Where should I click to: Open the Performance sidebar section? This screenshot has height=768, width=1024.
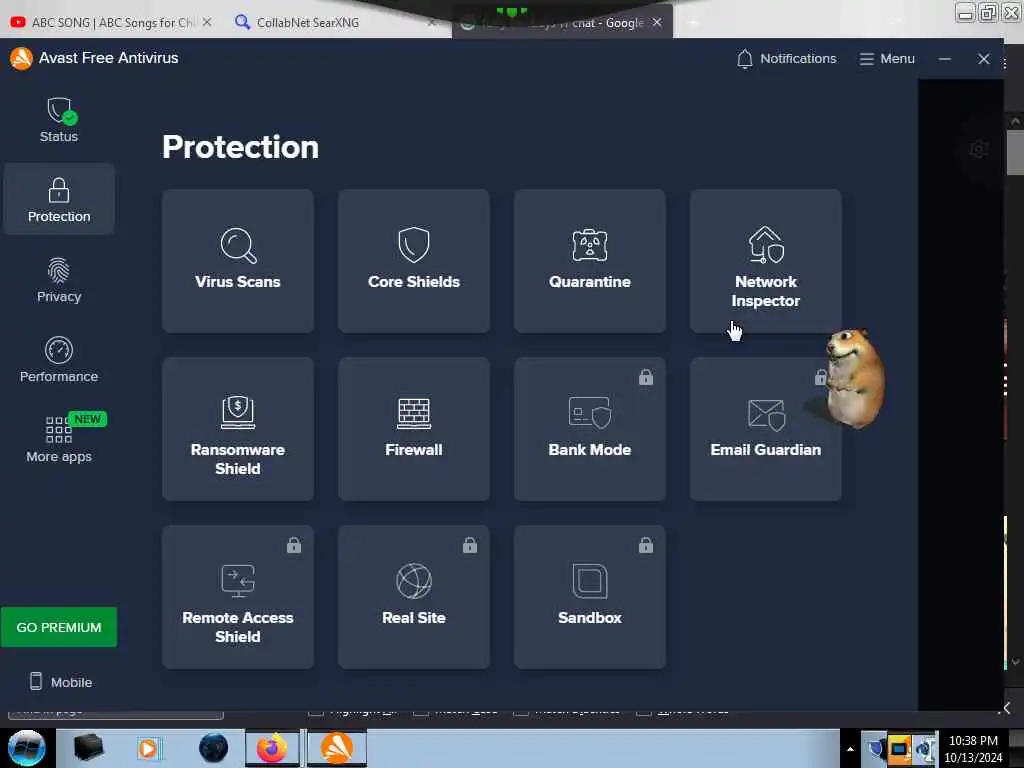click(59, 359)
